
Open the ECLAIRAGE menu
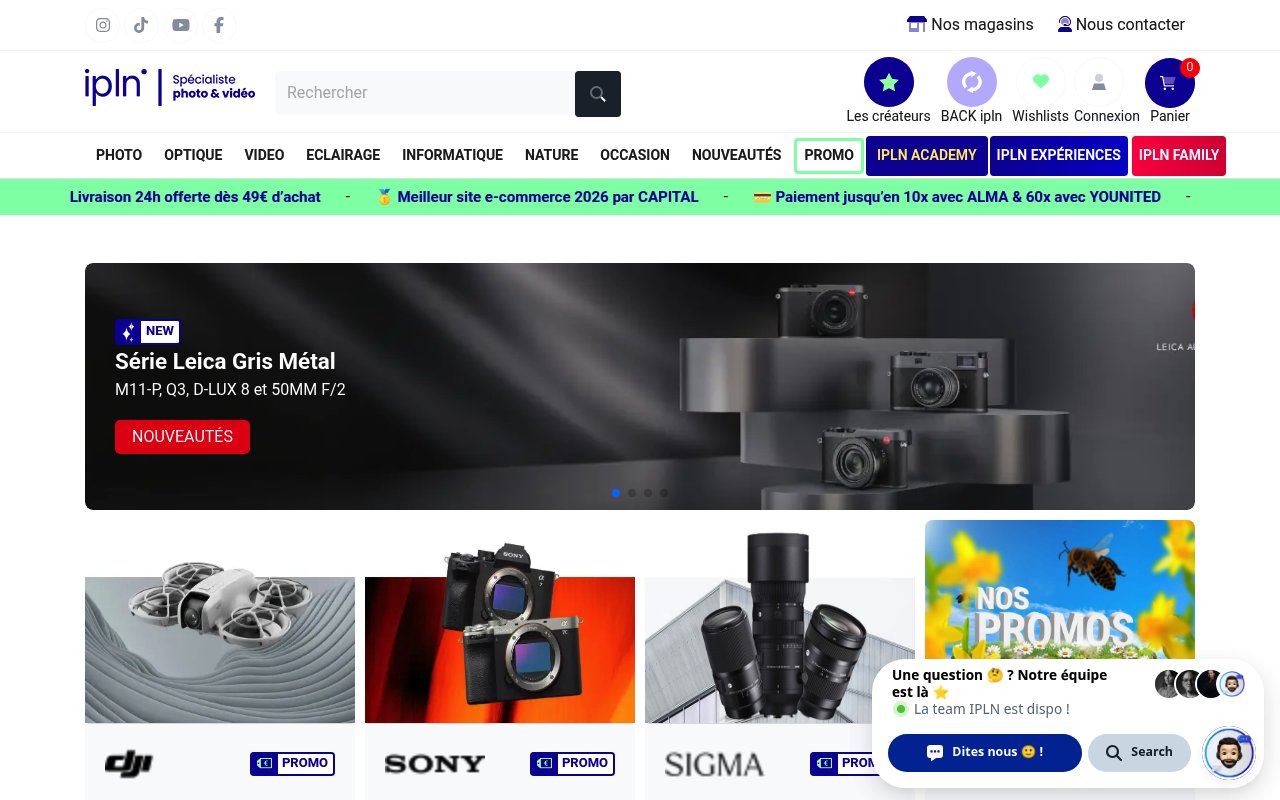tap(343, 155)
